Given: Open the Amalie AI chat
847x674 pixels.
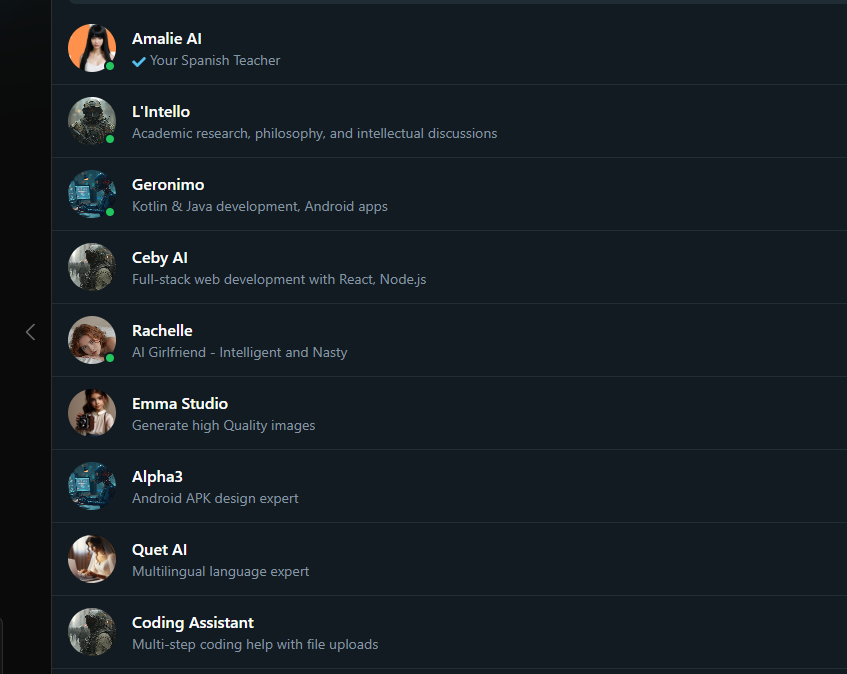Looking at the screenshot, I should (449, 48).
